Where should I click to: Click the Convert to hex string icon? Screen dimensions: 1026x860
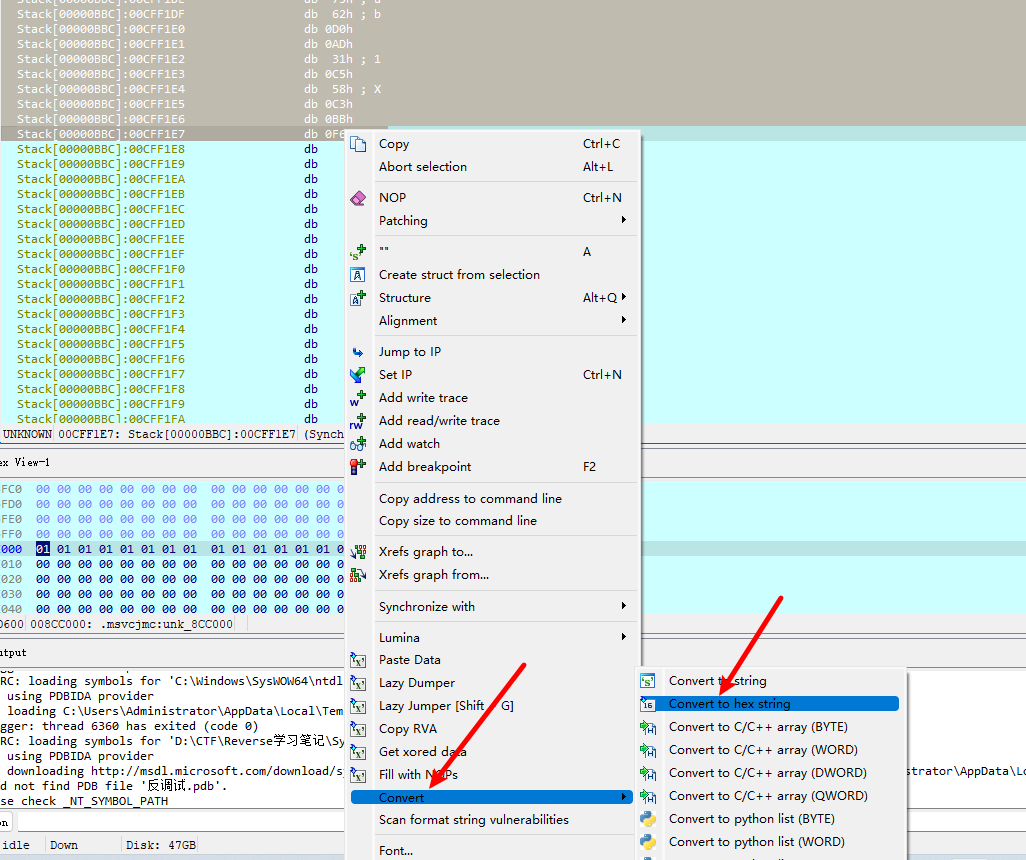648,704
